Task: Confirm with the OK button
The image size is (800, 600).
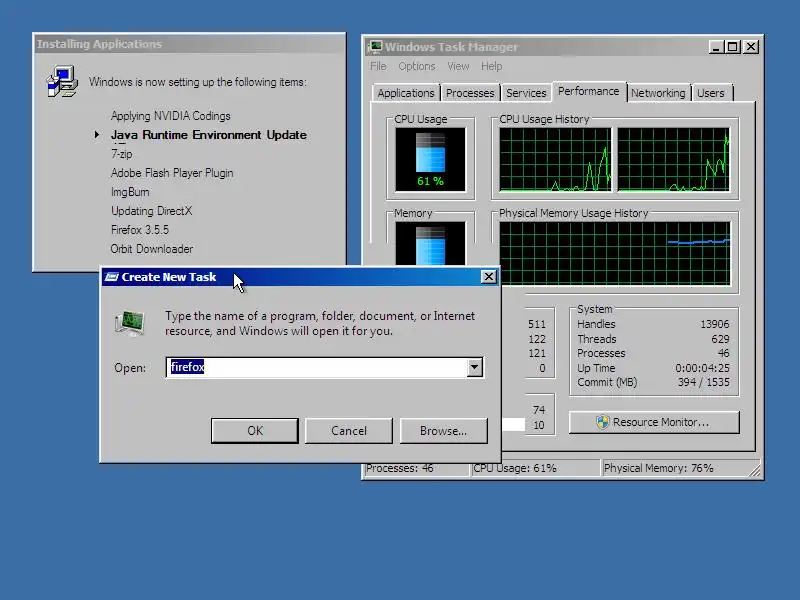Action: click(255, 431)
